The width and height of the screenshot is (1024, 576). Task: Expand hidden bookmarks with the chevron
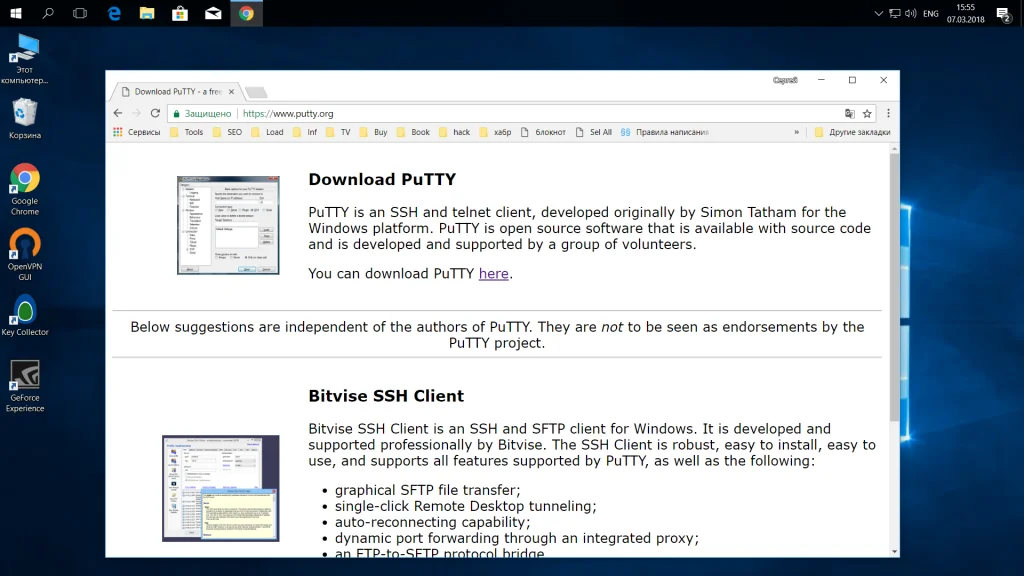797,132
